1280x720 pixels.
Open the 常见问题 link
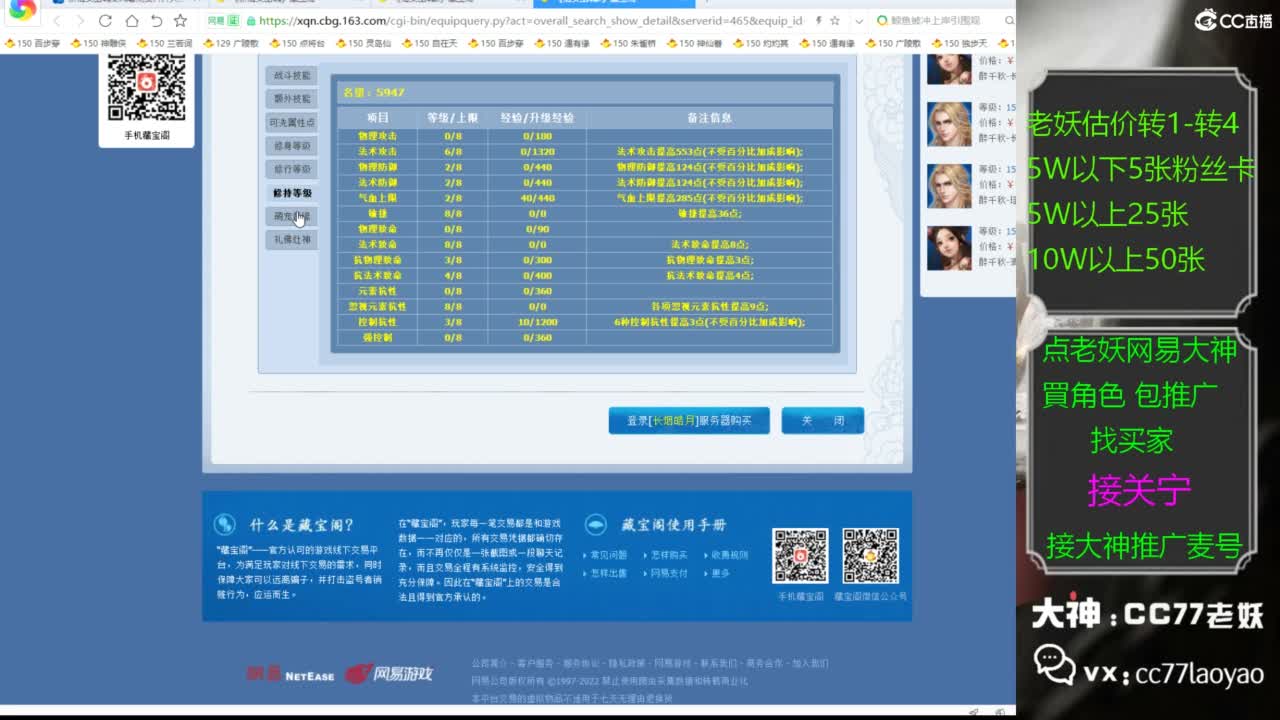pyautogui.click(x=608, y=555)
